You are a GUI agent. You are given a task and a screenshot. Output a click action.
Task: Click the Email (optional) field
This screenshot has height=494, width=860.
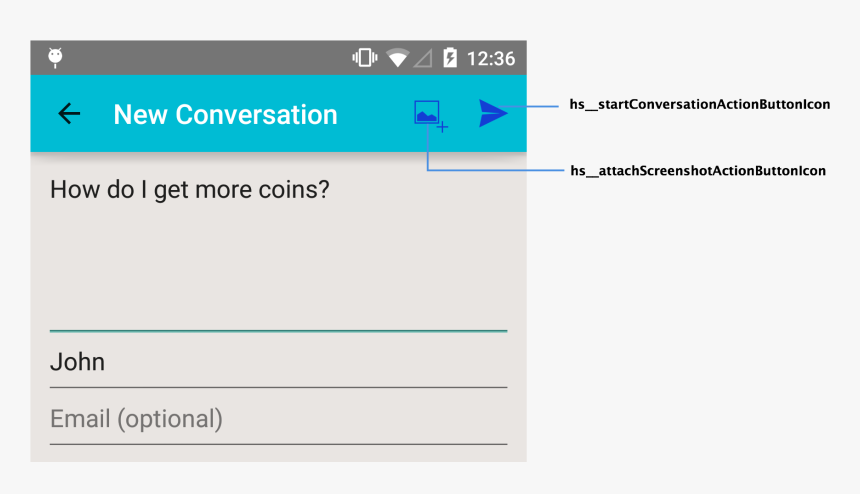click(279, 419)
